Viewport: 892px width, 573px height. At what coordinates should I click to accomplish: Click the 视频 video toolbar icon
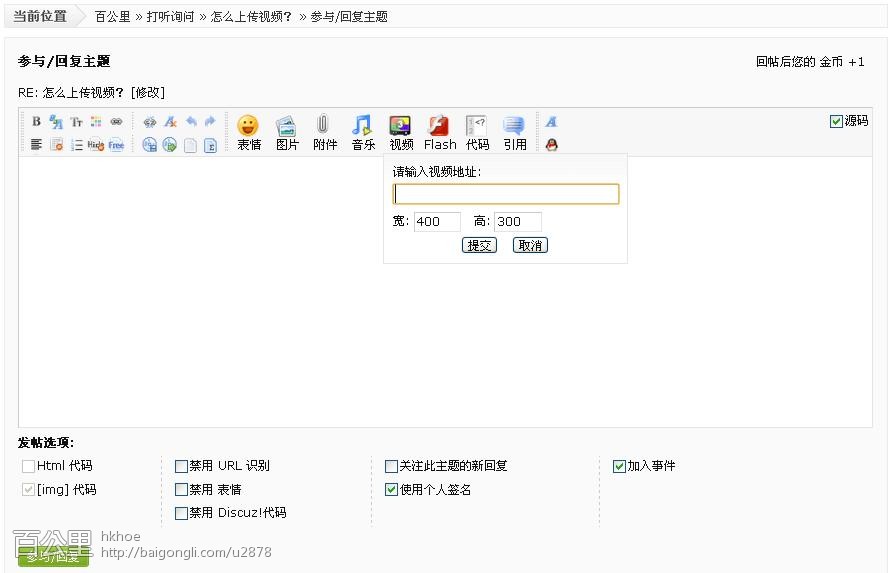401,133
